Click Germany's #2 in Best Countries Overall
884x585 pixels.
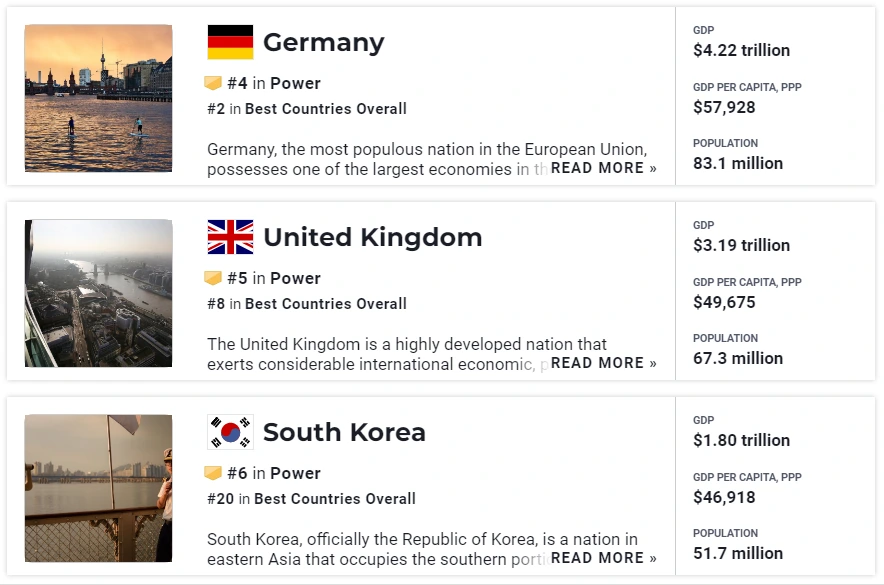tap(307, 109)
